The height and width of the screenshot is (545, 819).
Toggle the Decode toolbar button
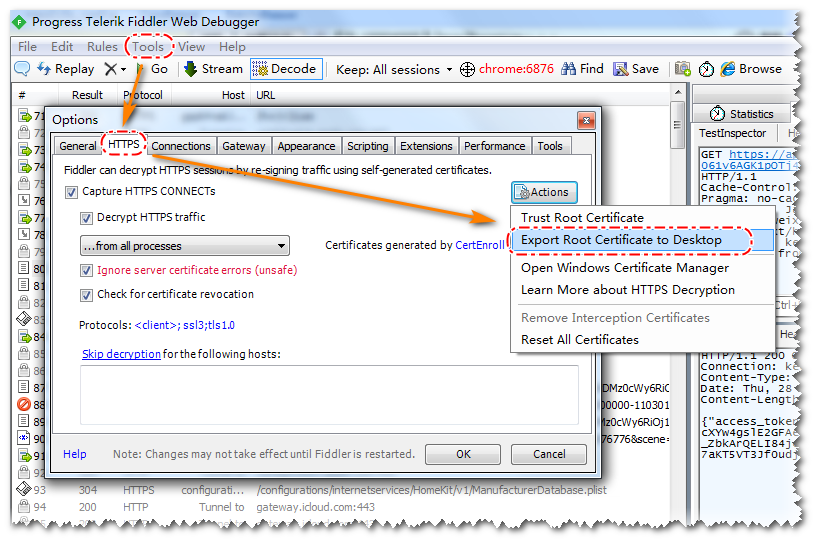click(285, 69)
